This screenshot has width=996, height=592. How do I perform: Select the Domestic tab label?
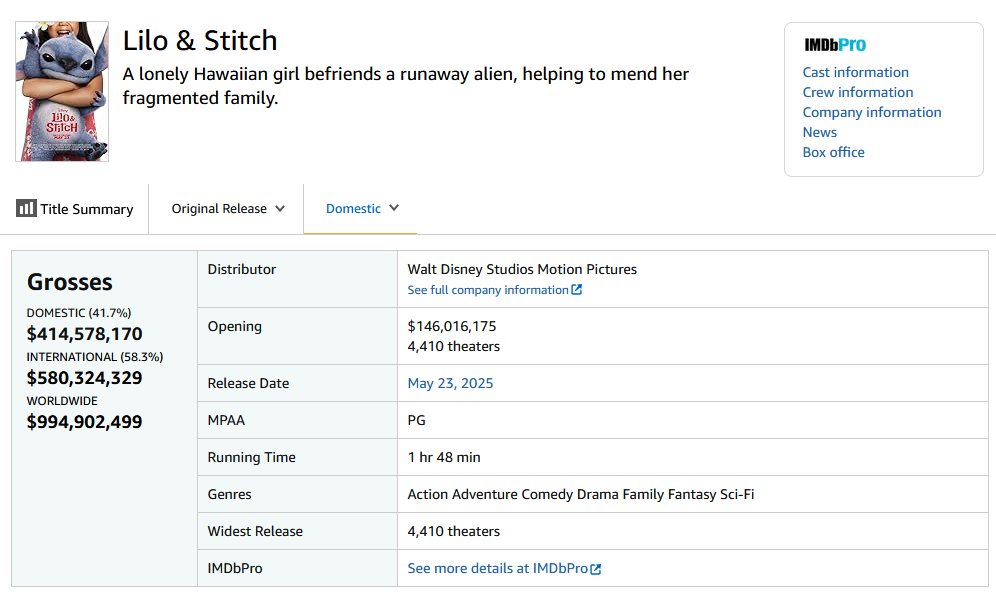[x=353, y=208]
